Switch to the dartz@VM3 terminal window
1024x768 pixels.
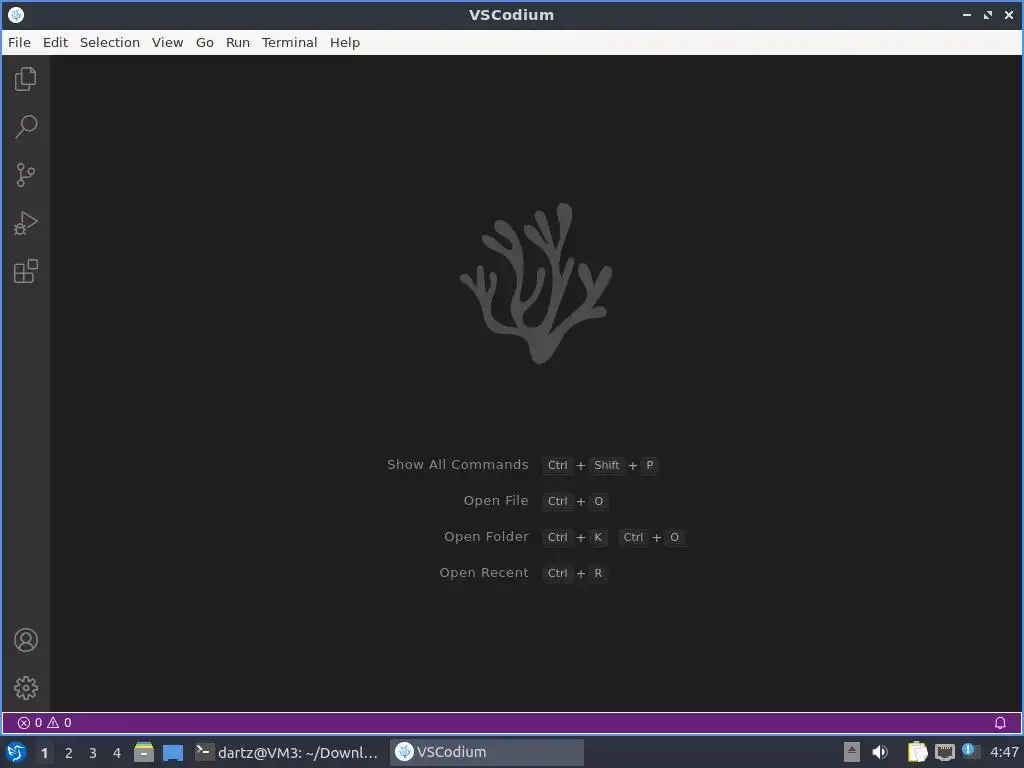[x=287, y=752]
